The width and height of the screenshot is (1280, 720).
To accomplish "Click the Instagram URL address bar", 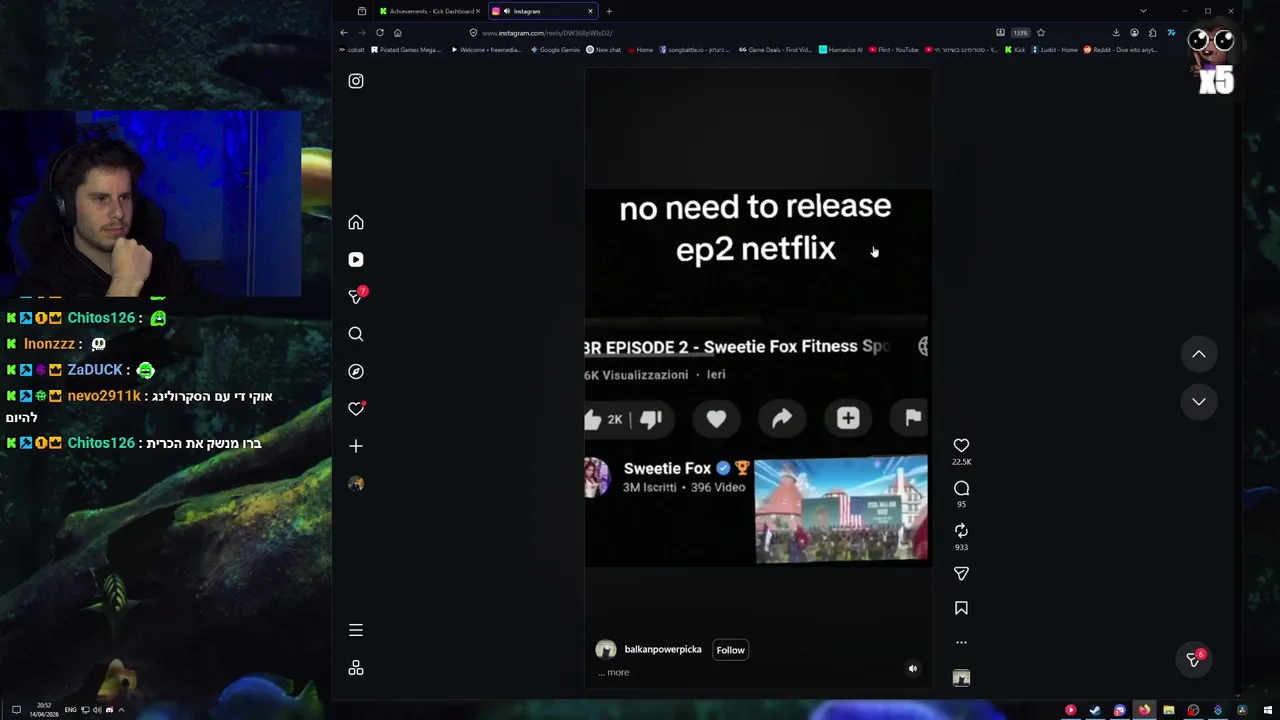I will [x=730, y=33].
